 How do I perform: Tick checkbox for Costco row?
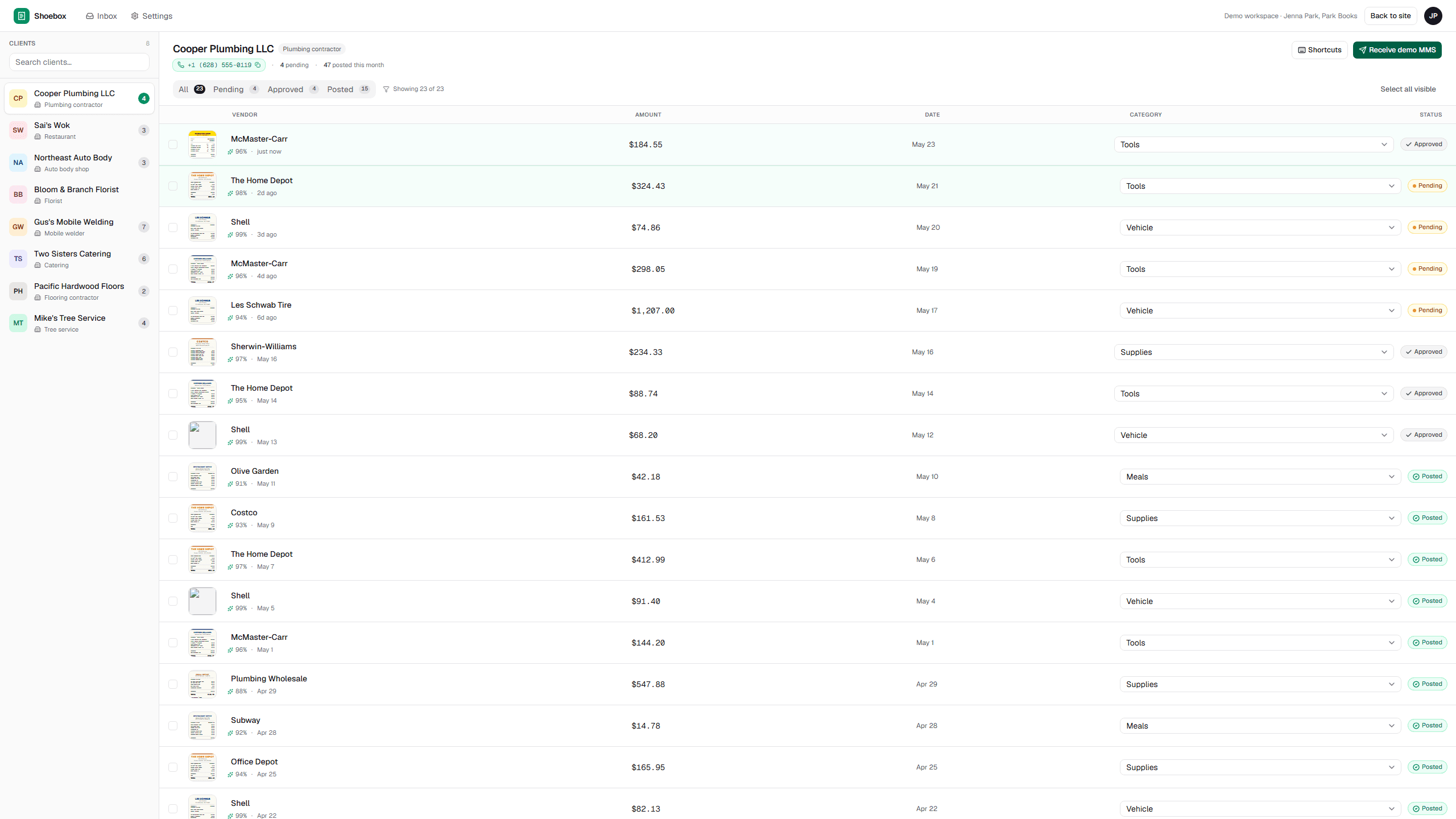click(173, 518)
